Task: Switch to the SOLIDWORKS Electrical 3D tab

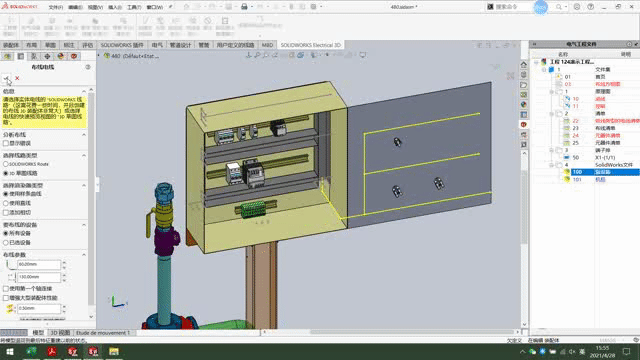Action: (x=311, y=45)
